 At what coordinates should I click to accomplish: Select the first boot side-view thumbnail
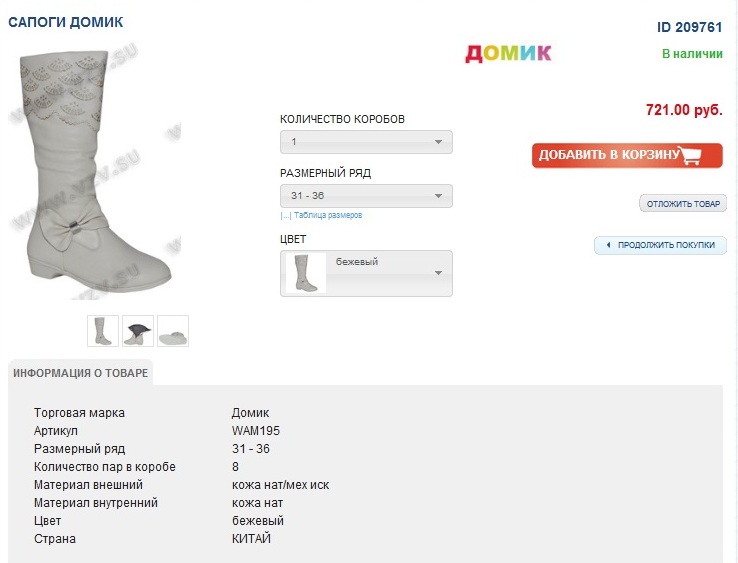pos(103,331)
